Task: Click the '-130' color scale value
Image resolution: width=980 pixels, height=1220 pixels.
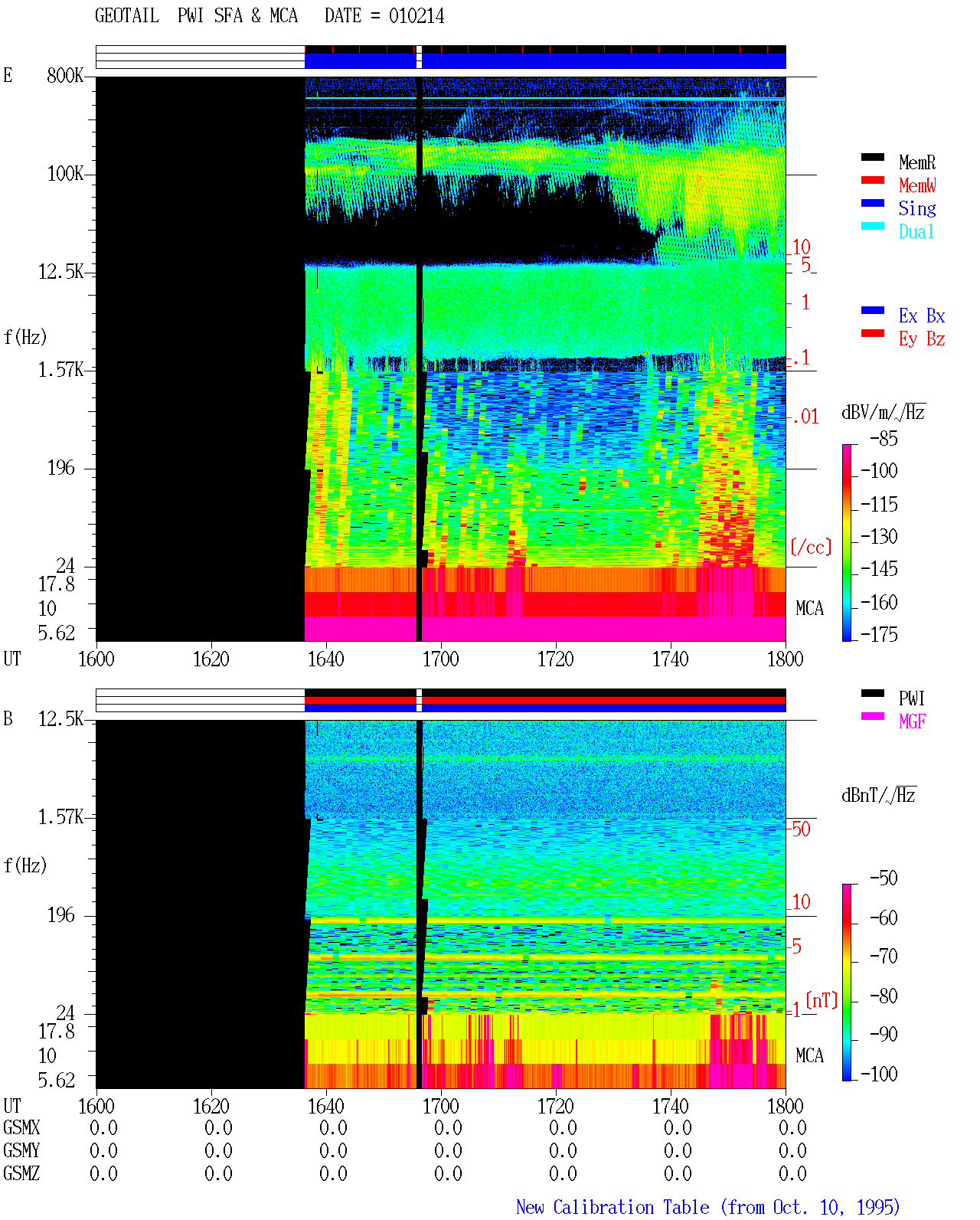Action: pyautogui.click(x=879, y=537)
